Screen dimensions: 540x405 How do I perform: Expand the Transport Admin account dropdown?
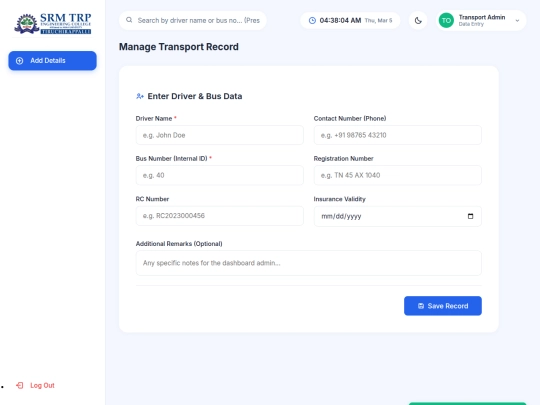[517, 21]
